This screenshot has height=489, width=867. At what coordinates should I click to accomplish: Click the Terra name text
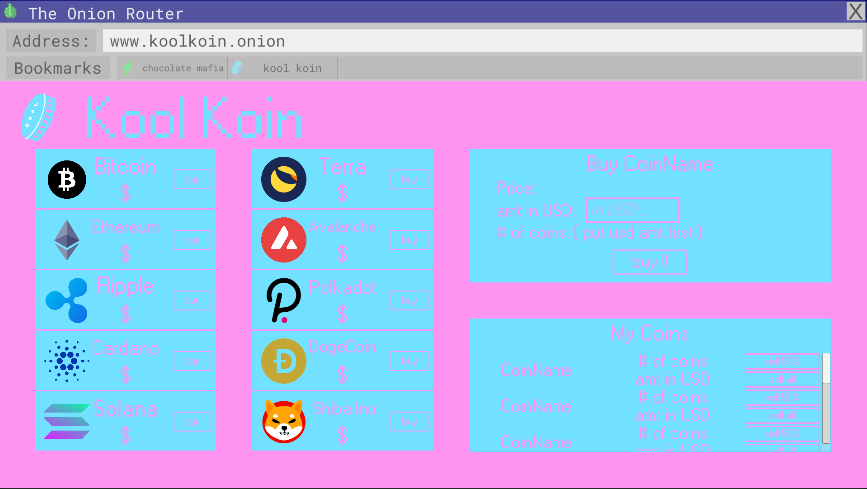coord(342,167)
